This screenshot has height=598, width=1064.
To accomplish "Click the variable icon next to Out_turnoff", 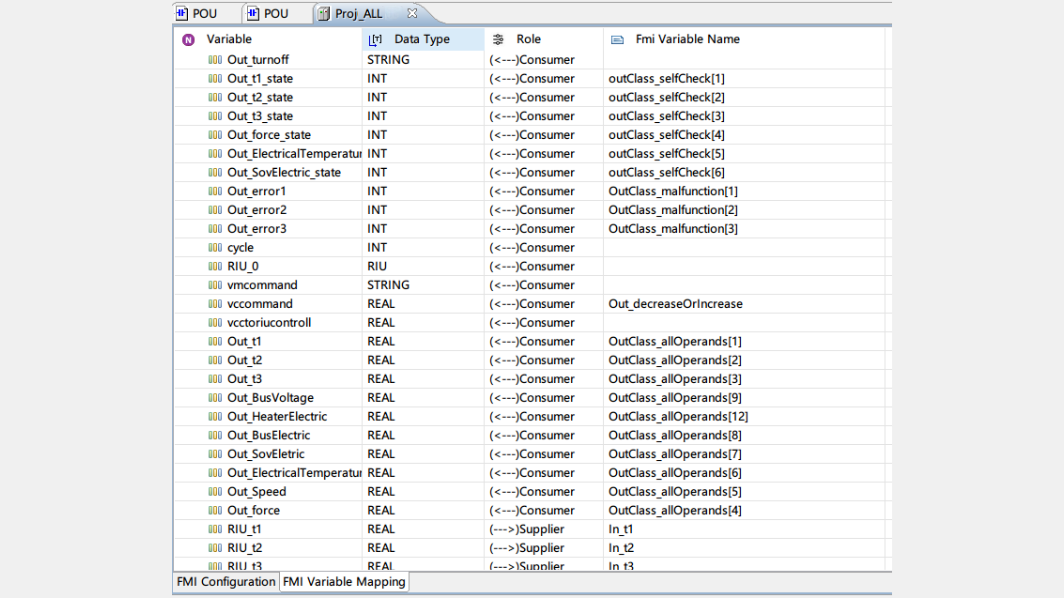I will click(x=215, y=60).
